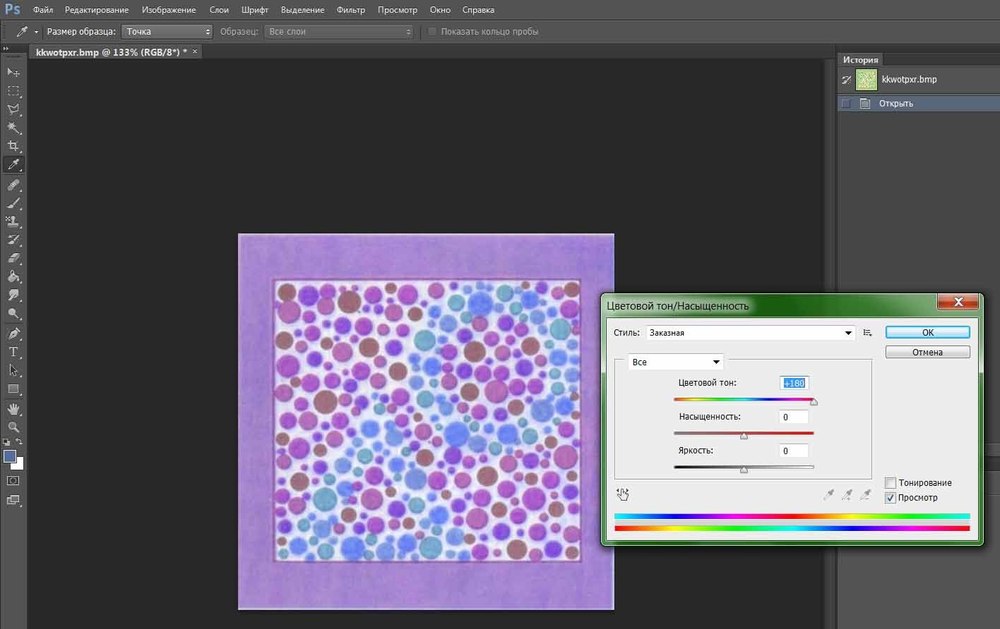Image resolution: width=1000 pixels, height=629 pixels.
Task: Open the Стиль preset dropdown
Action: tap(750, 333)
